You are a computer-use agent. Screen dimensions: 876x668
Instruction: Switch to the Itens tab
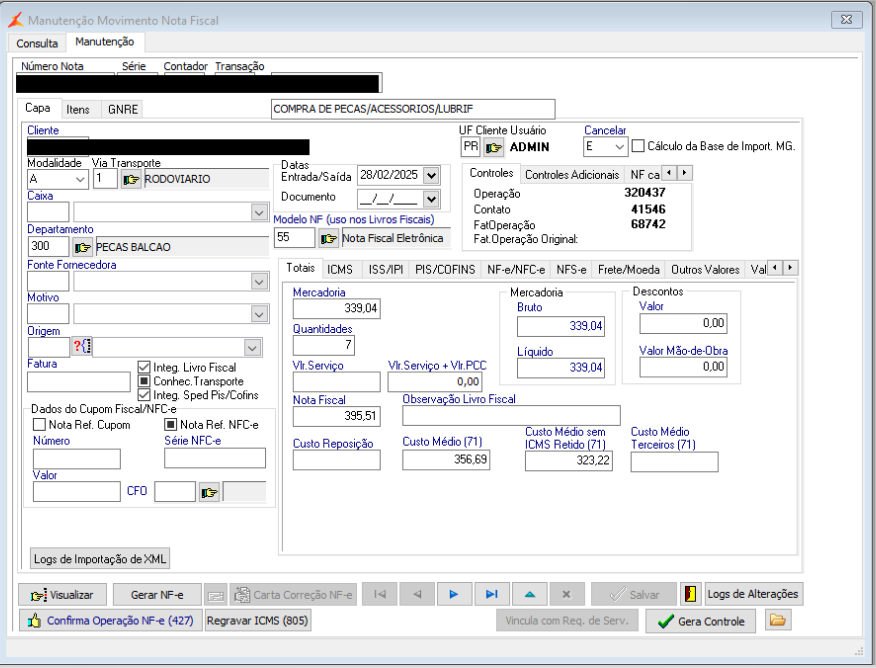click(78, 108)
